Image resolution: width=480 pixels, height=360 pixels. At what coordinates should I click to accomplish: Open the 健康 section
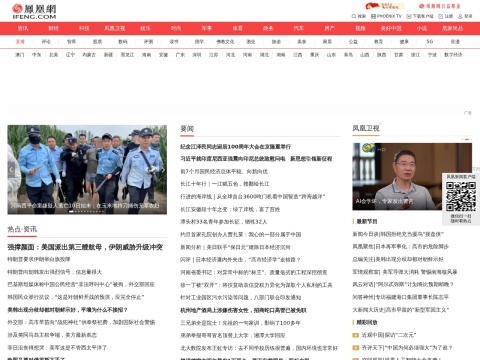(404, 42)
